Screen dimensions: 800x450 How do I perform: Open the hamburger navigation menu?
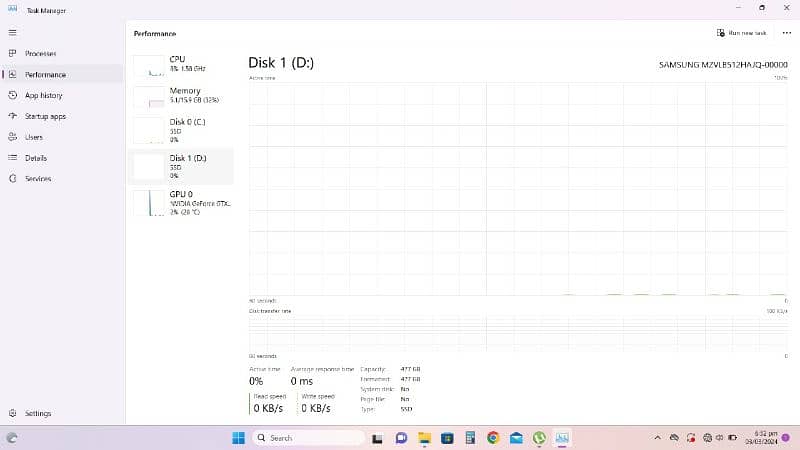point(13,33)
